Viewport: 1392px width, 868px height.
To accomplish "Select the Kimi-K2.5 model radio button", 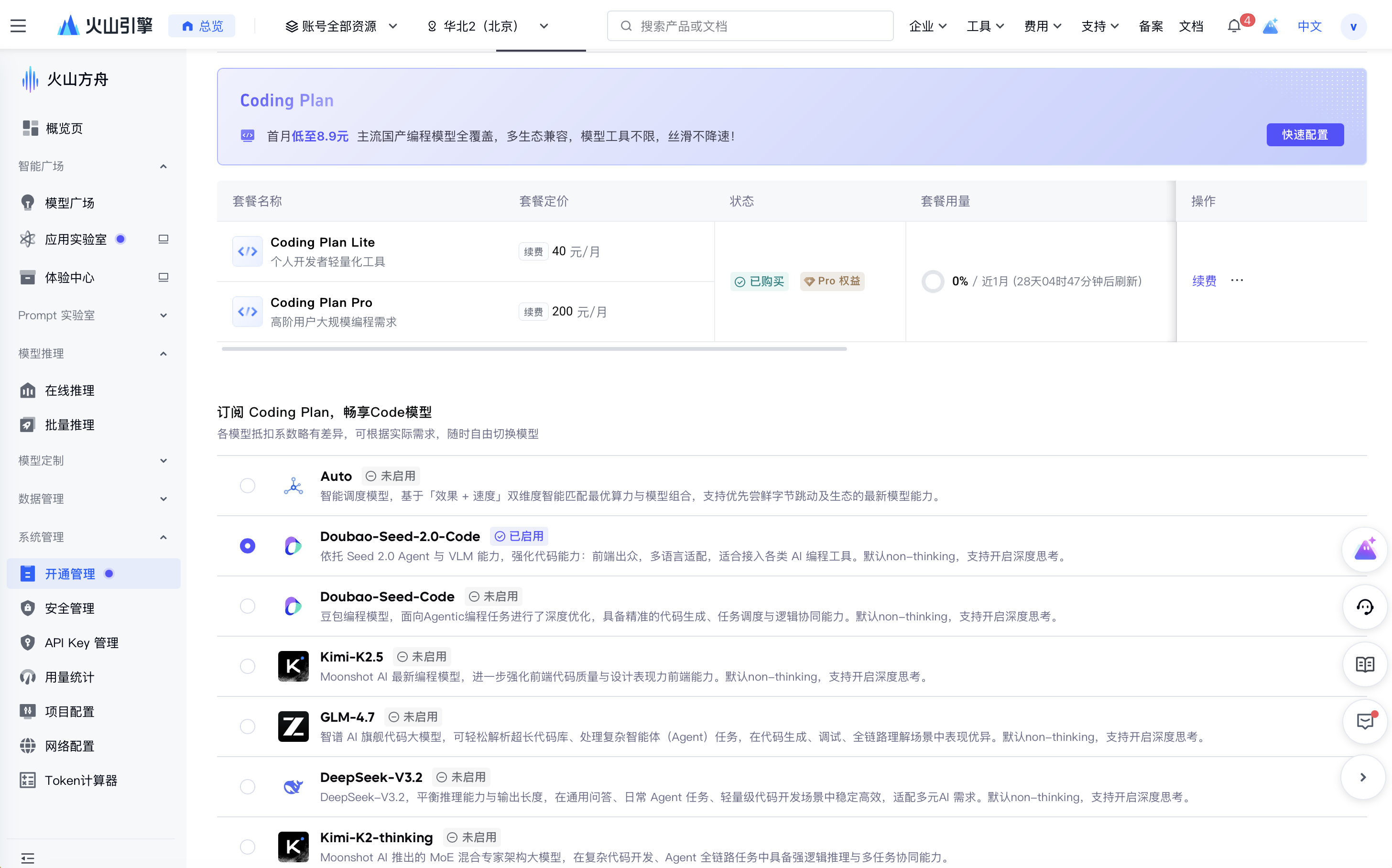I will coord(248,666).
